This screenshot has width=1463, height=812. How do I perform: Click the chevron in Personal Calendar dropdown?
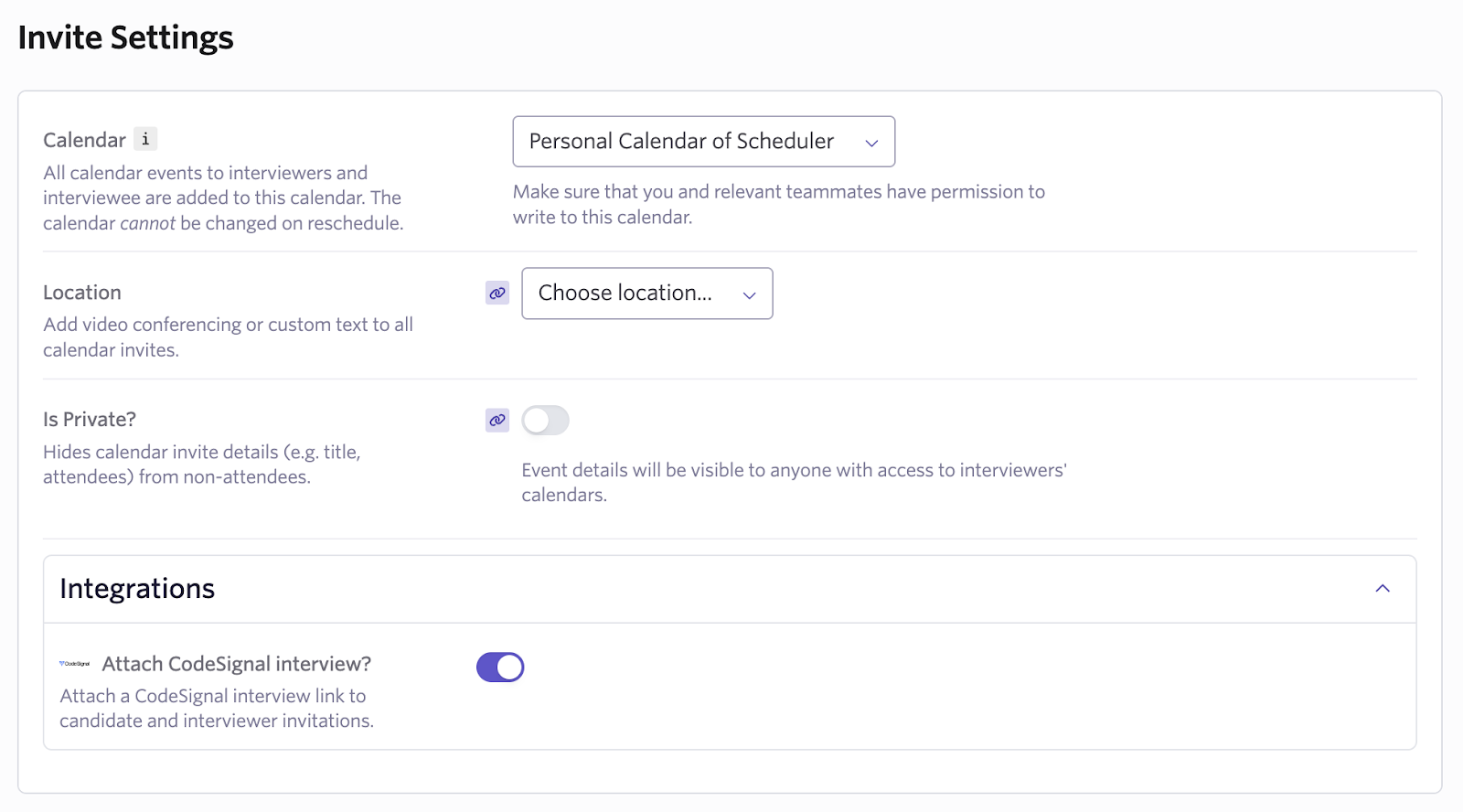pyautogui.click(x=871, y=143)
